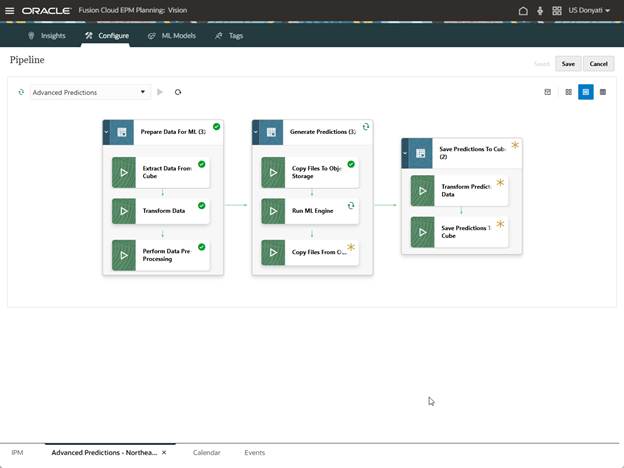Switch to the ML Models tab
This screenshot has height=468, width=624.
click(x=172, y=35)
